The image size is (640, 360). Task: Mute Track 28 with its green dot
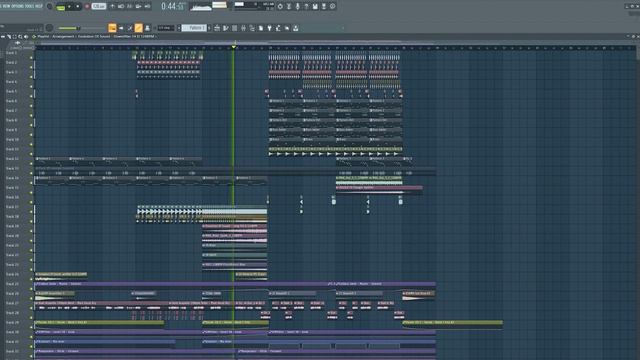click(31, 318)
